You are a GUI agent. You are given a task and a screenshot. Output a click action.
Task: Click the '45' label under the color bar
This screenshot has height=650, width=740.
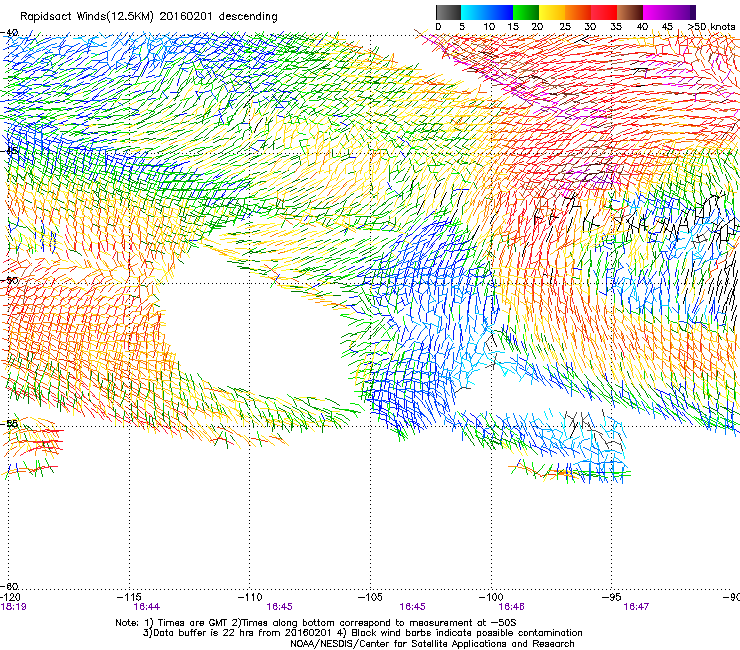click(667, 27)
